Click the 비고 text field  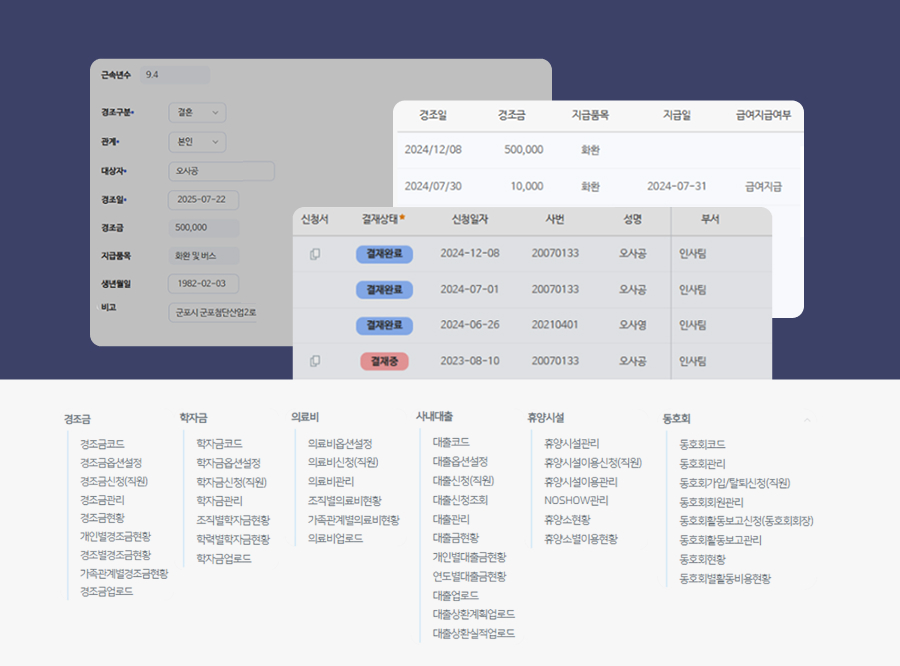[x=215, y=312]
